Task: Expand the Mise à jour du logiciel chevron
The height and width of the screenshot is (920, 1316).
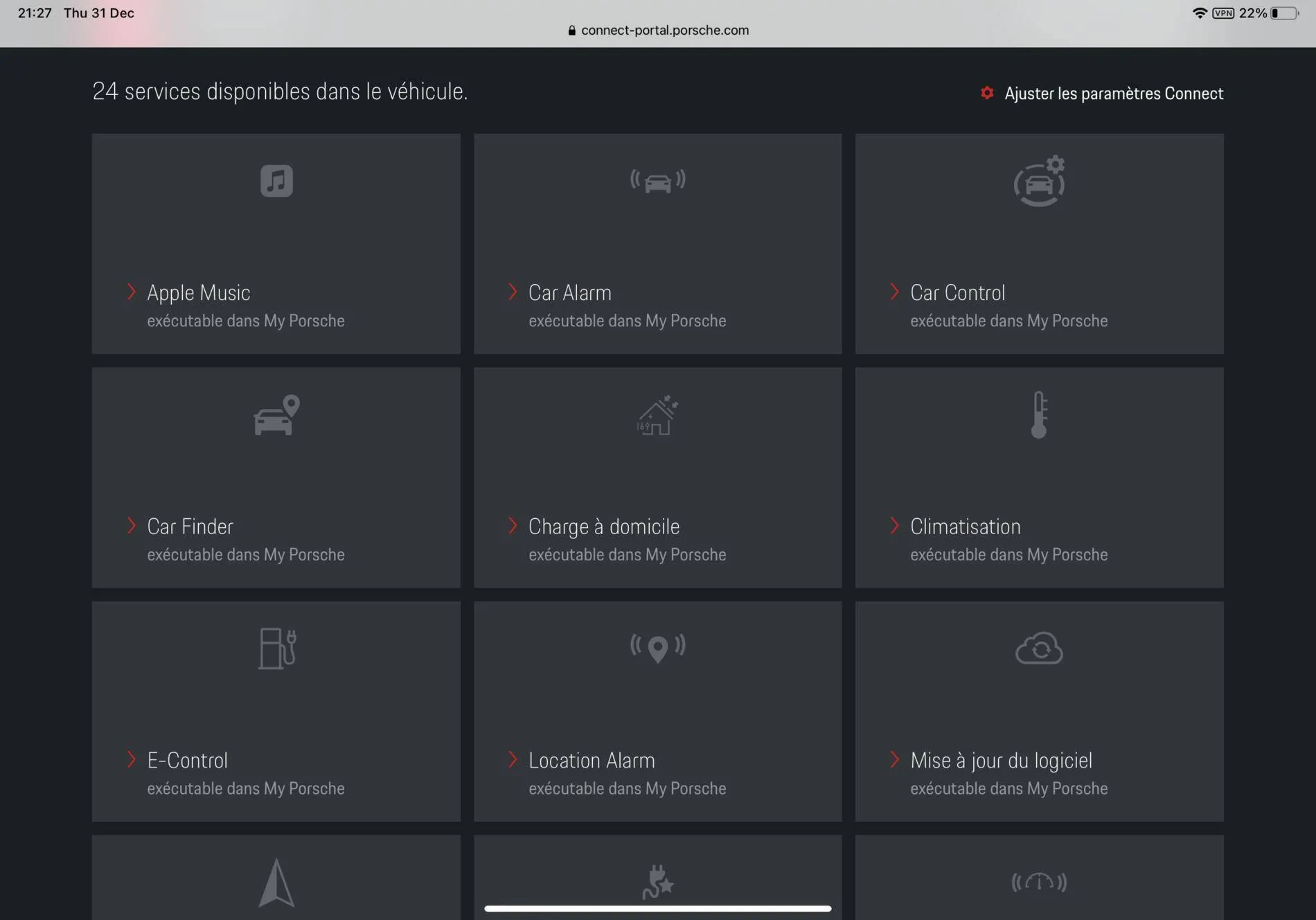Action: click(x=894, y=759)
